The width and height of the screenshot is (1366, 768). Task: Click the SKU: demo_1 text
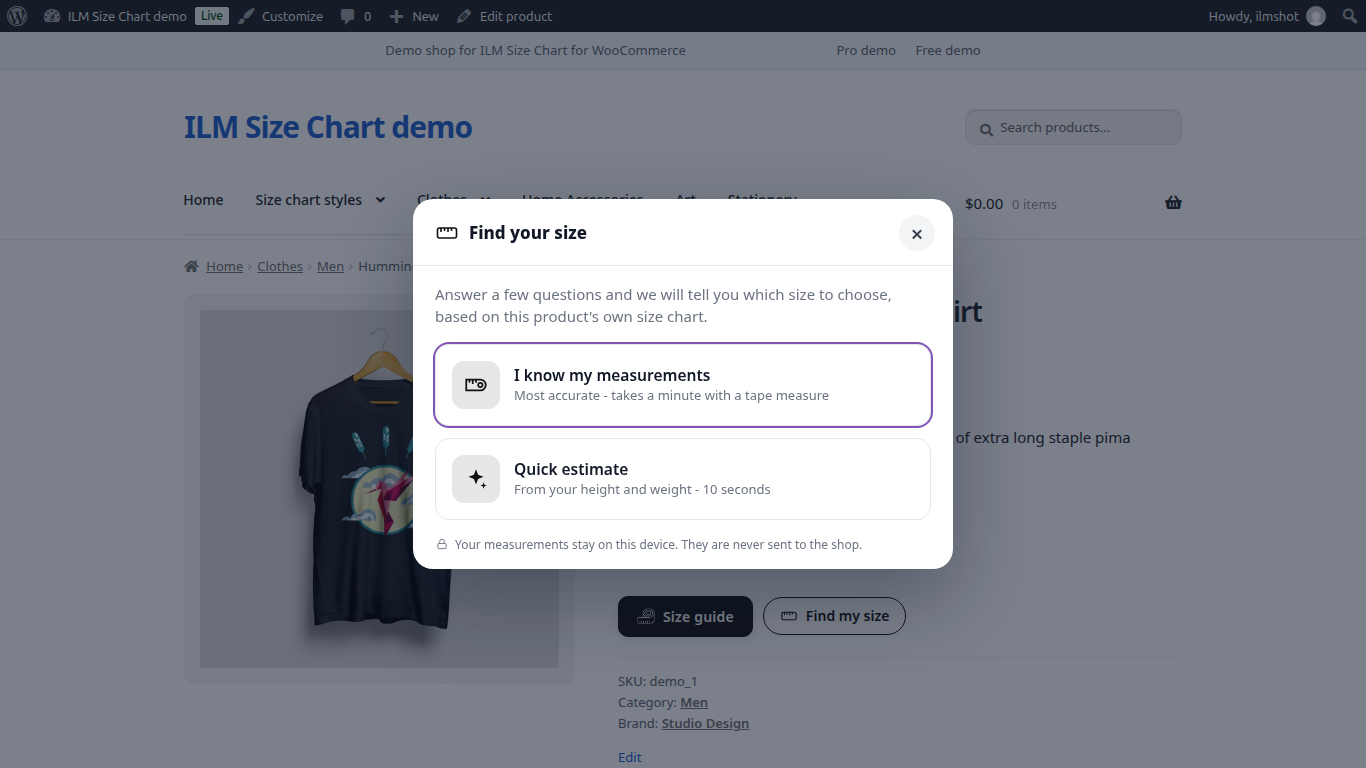[x=658, y=682]
